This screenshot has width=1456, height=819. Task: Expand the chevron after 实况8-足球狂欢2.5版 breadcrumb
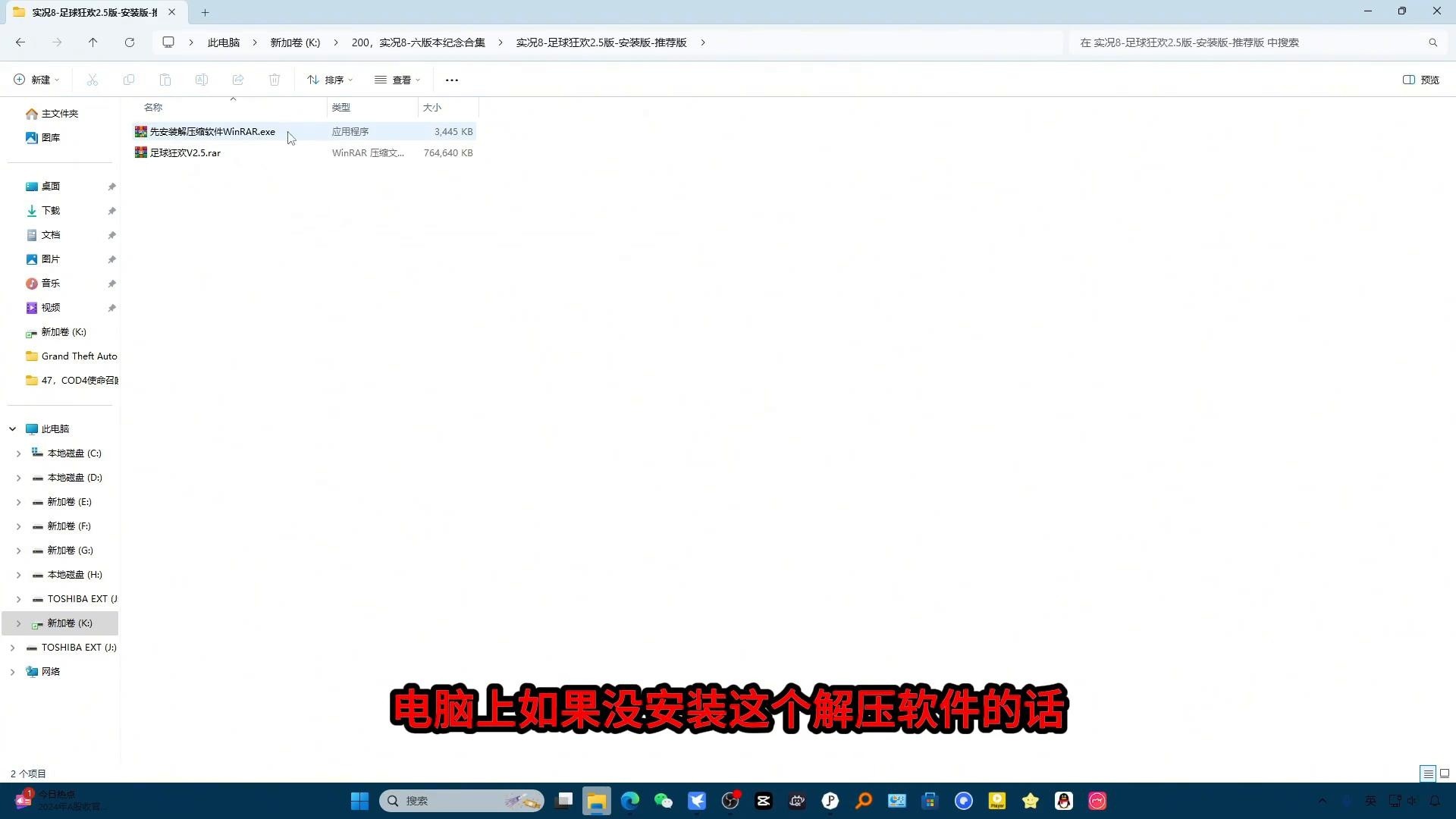pos(703,42)
